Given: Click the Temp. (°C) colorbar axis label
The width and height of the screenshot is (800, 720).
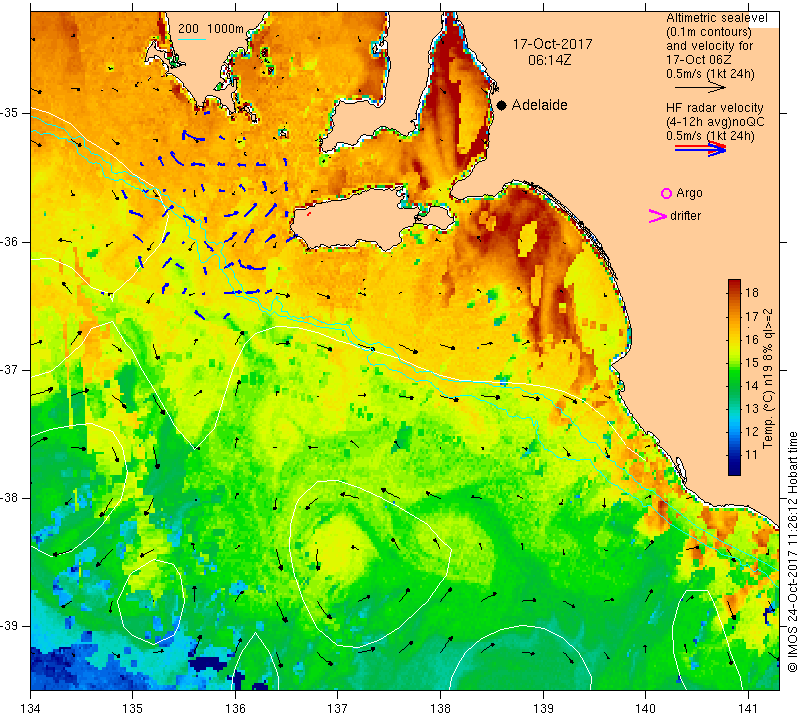Looking at the screenshot, I should [768, 379].
